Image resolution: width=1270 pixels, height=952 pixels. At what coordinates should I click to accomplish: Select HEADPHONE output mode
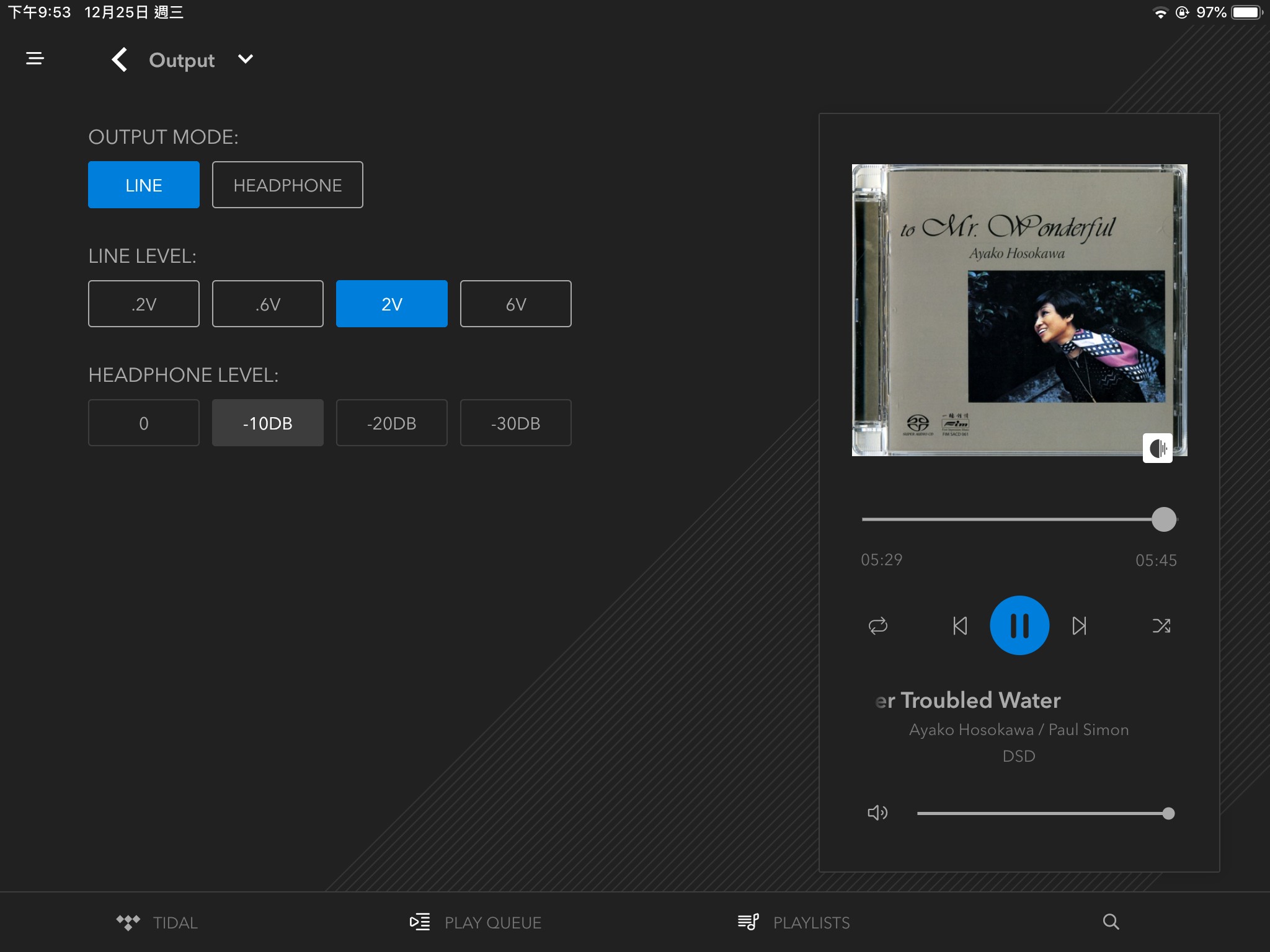288,185
